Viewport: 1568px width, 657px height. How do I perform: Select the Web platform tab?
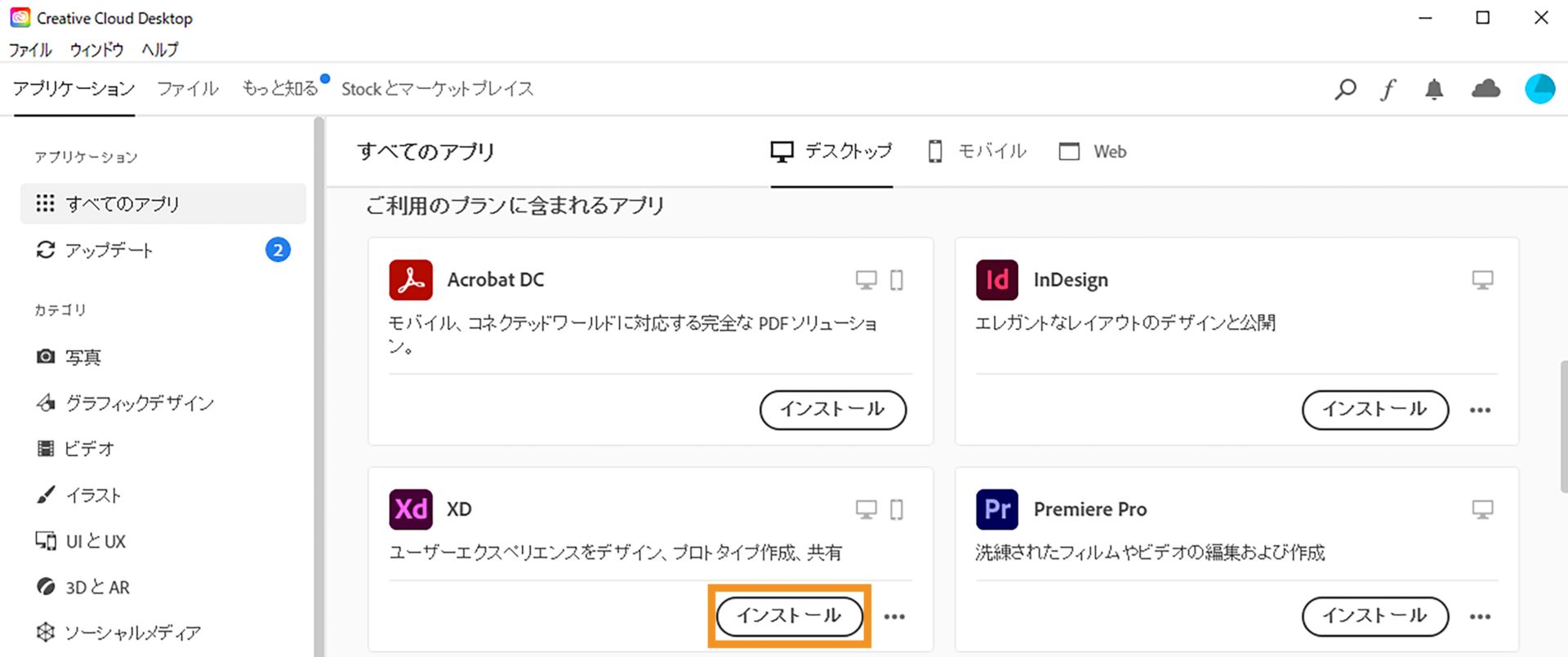click(x=1092, y=152)
